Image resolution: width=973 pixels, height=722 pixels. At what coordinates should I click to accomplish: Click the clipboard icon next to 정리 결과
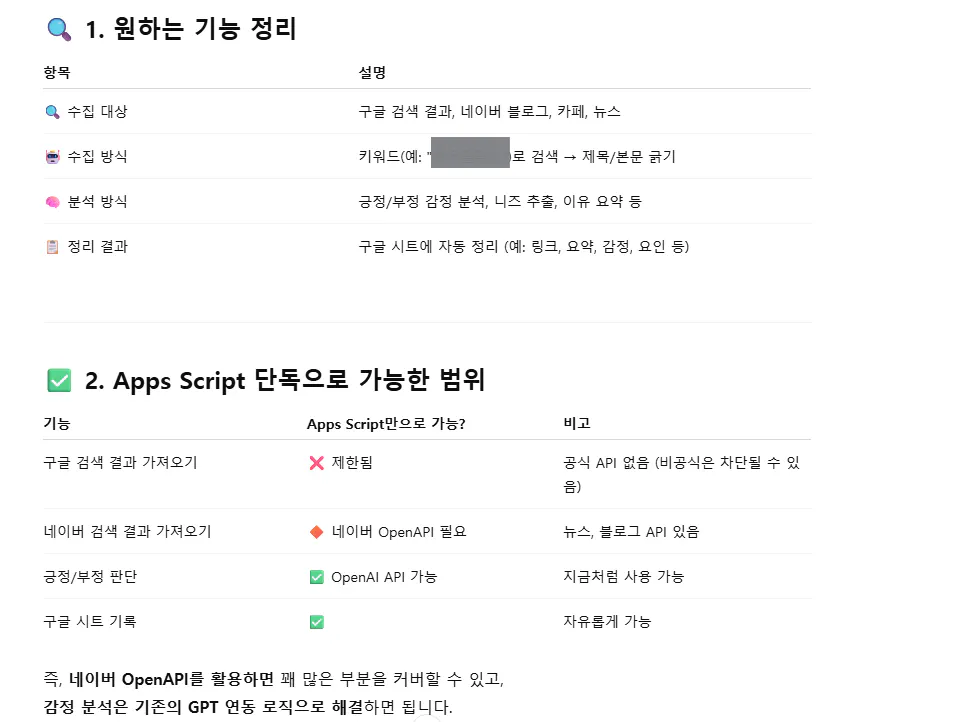[53, 247]
